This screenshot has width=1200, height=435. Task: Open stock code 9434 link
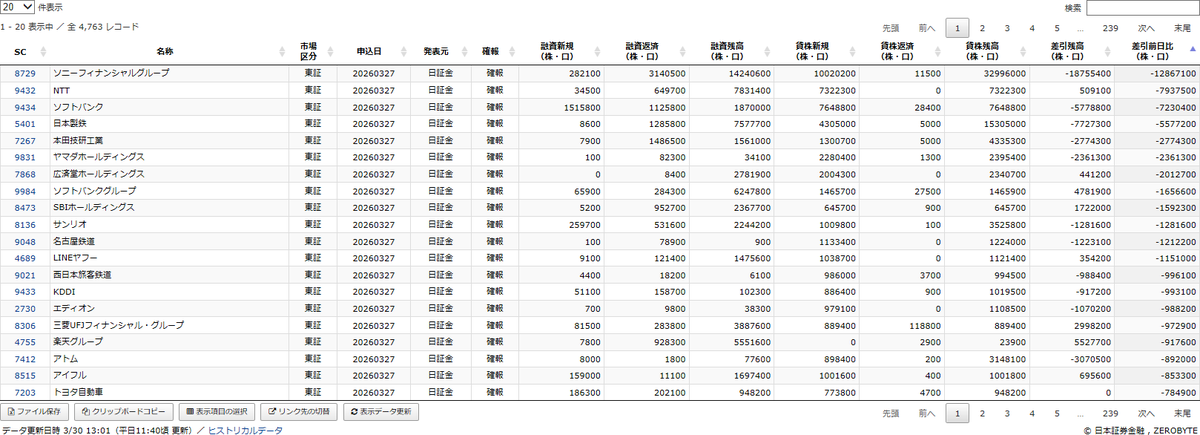coord(25,107)
